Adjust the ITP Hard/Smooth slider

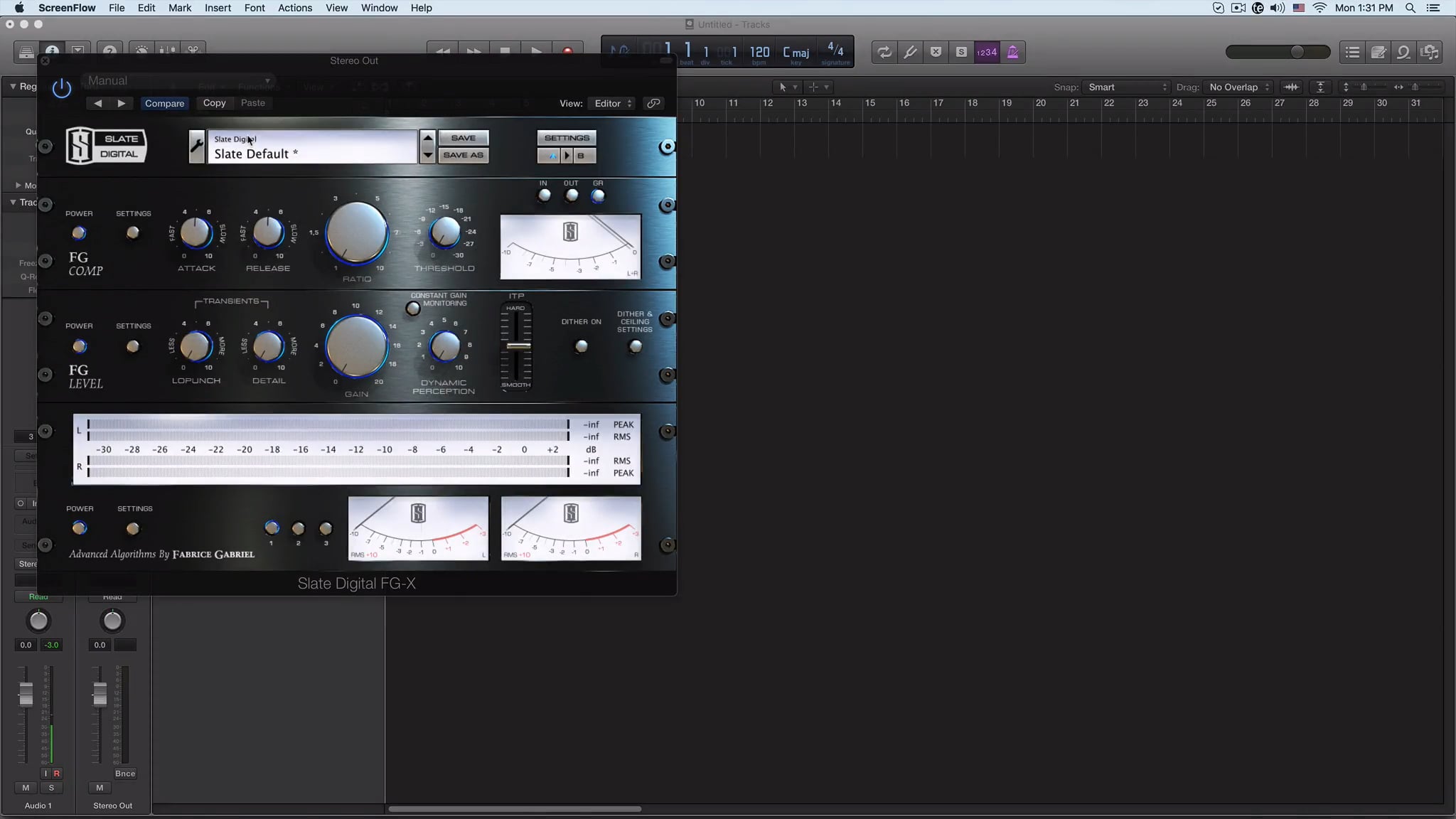pyautogui.click(x=518, y=346)
